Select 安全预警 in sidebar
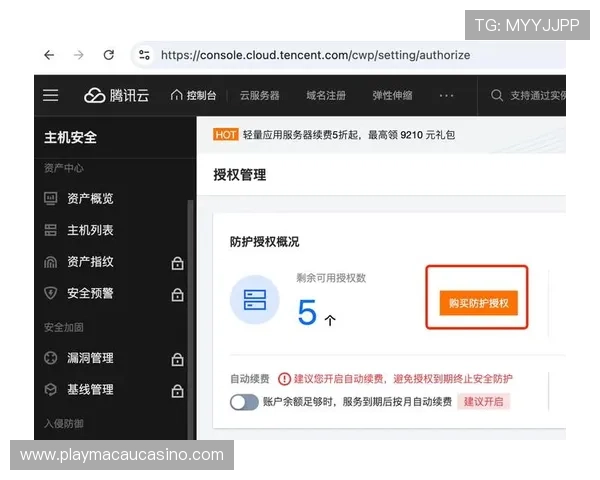This screenshot has height=480, width=600. [x=90, y=293]
